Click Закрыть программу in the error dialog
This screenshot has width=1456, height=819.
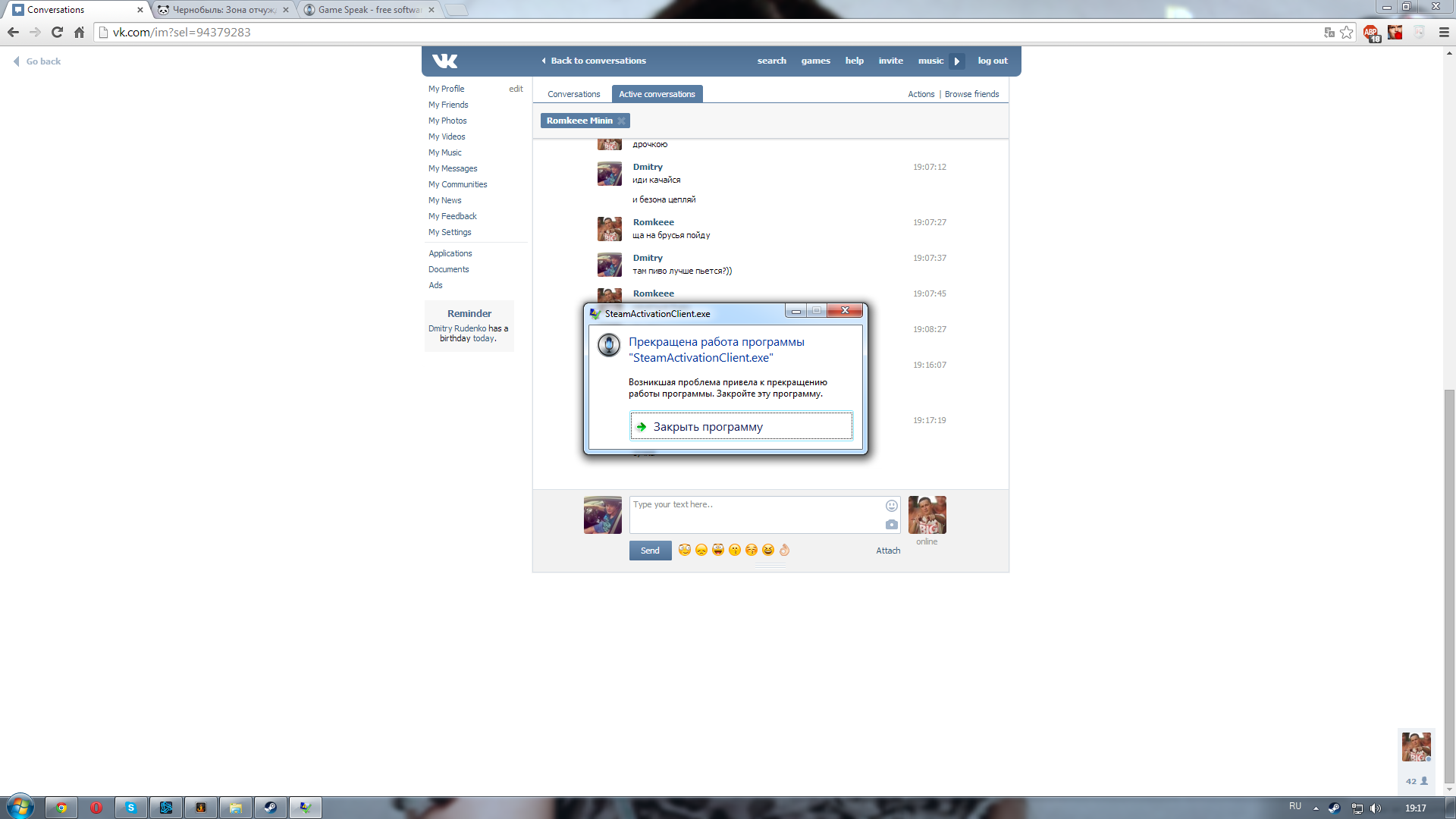(x=741, y=426)
